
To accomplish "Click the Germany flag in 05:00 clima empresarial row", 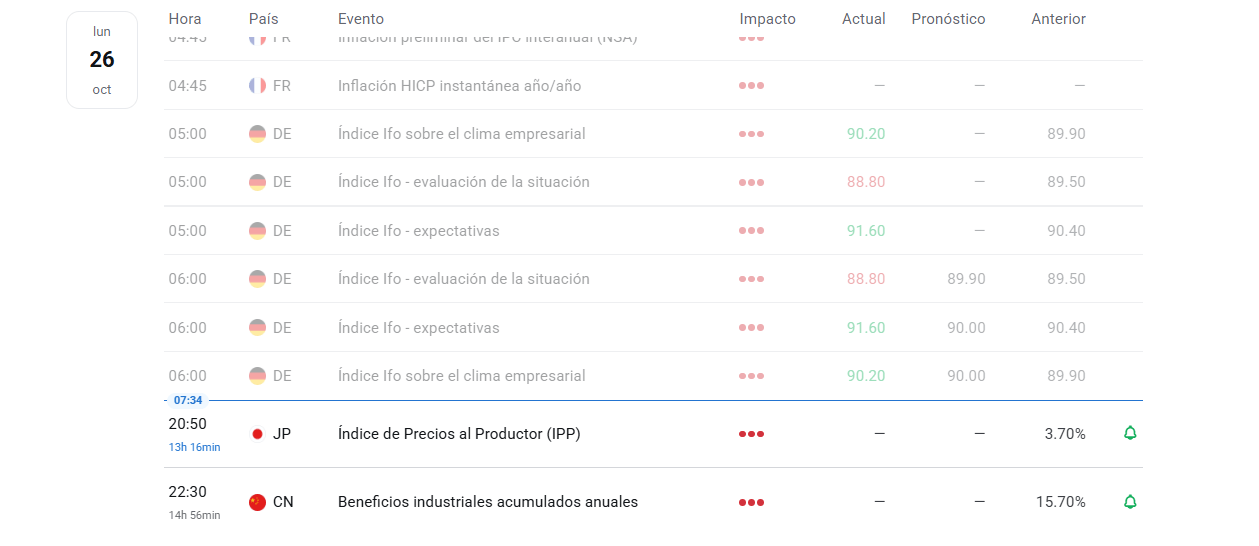I will click(x=257, y=134).
